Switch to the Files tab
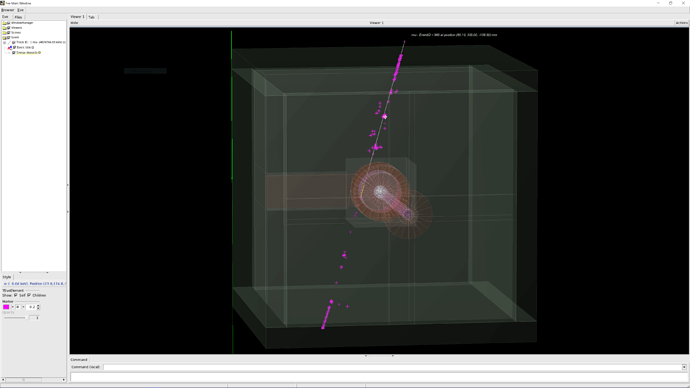Image resolution: width=690 pixels, height=388 pixels. point(18,17)
